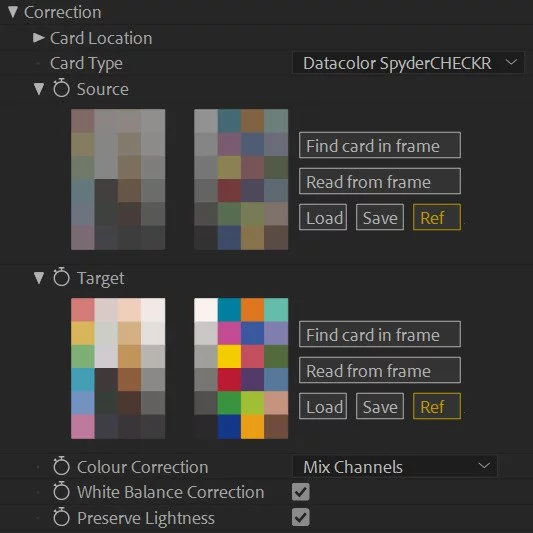Click the Preserve Lightness label

(146, 518)
